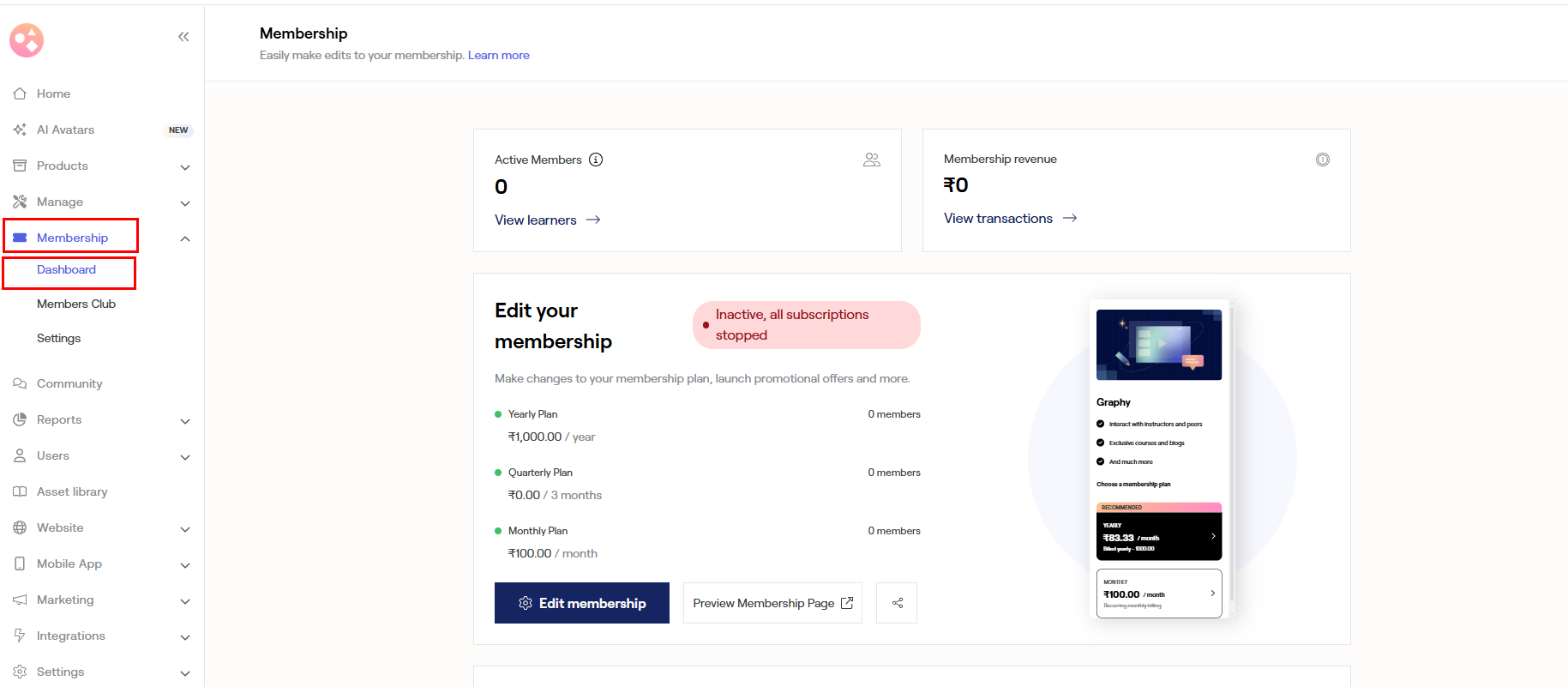This screenshot has width=1568, height=687.
Task: Click the Edit membership button
Action: (582, 603)
